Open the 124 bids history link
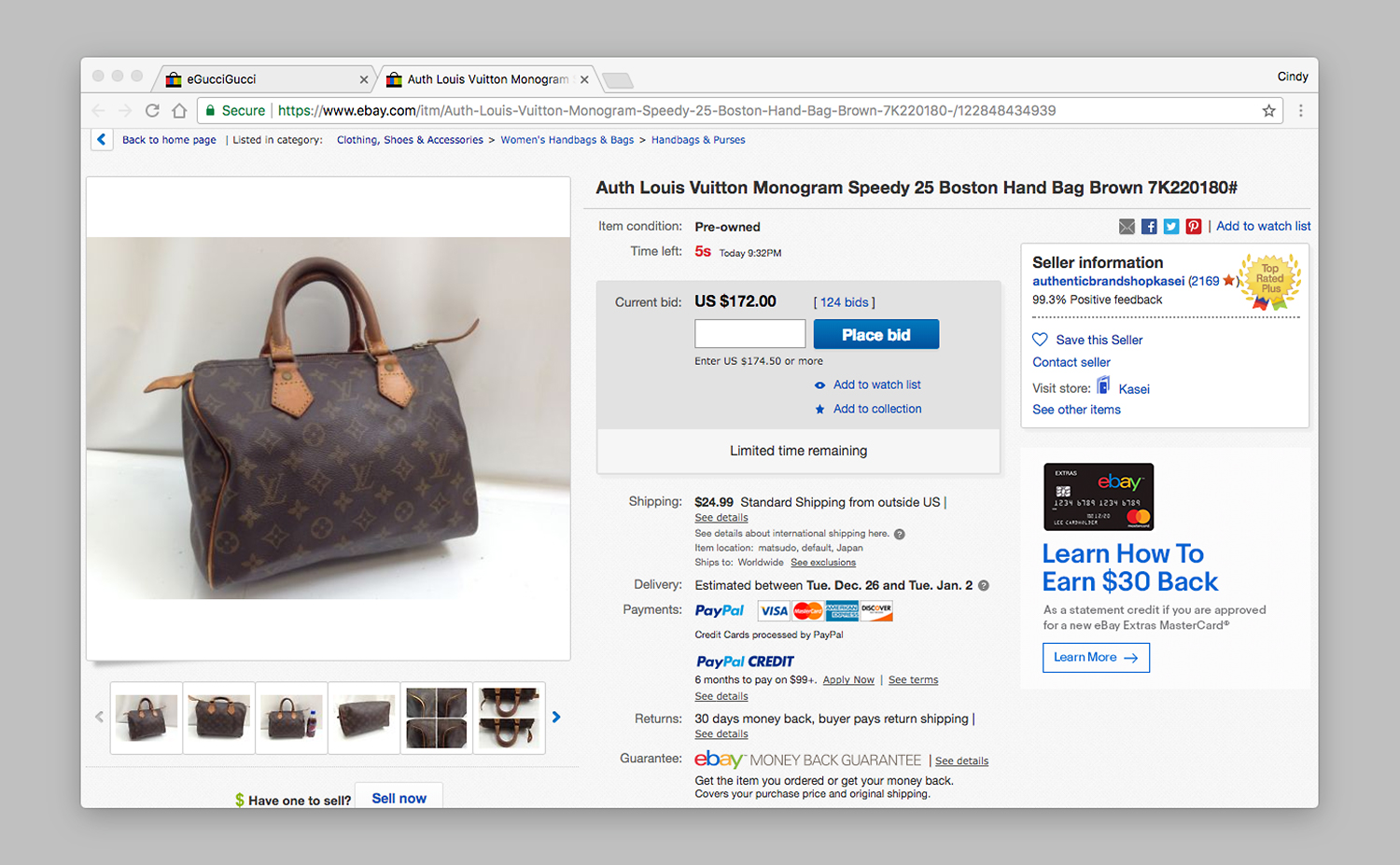The height and width of the screenshot is (865, 1400). pos(844,302)
